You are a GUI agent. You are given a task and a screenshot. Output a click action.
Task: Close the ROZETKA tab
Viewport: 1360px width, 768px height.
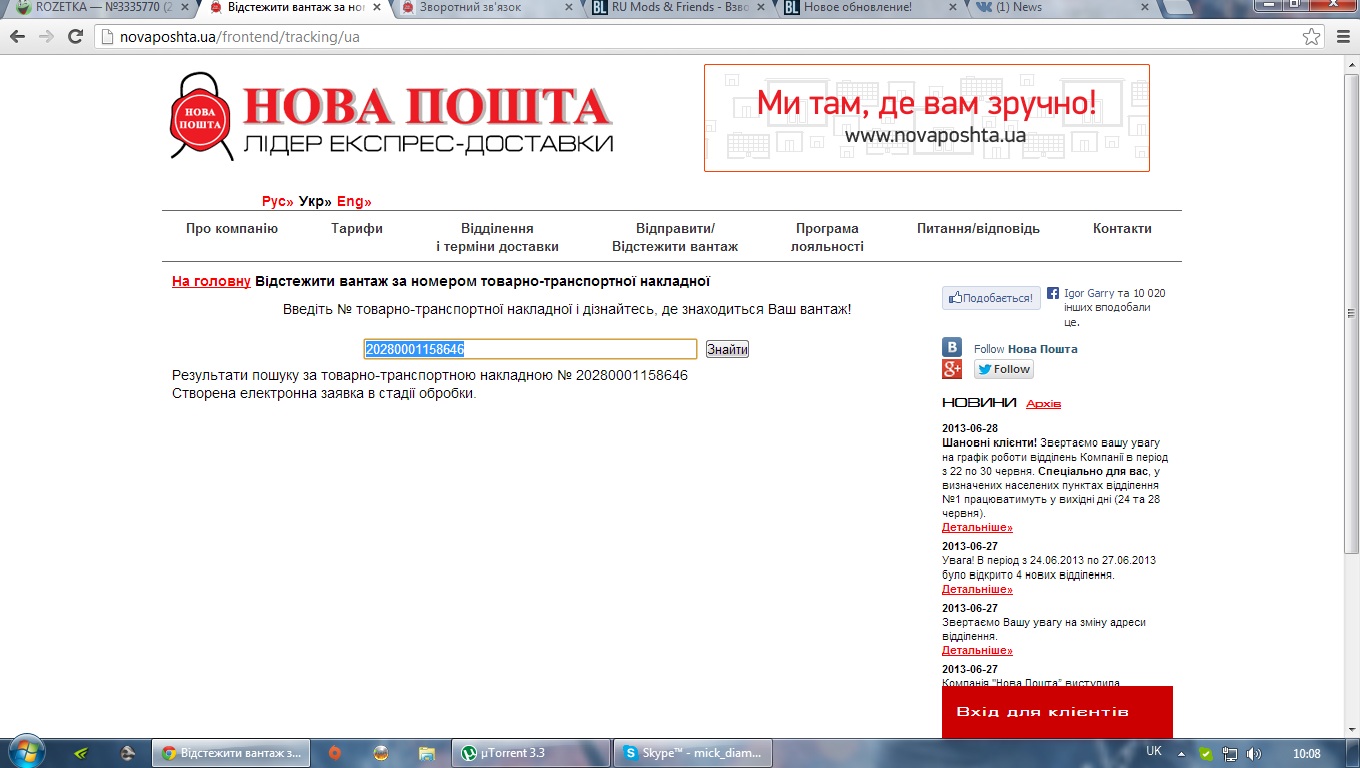tap(184, 8)
